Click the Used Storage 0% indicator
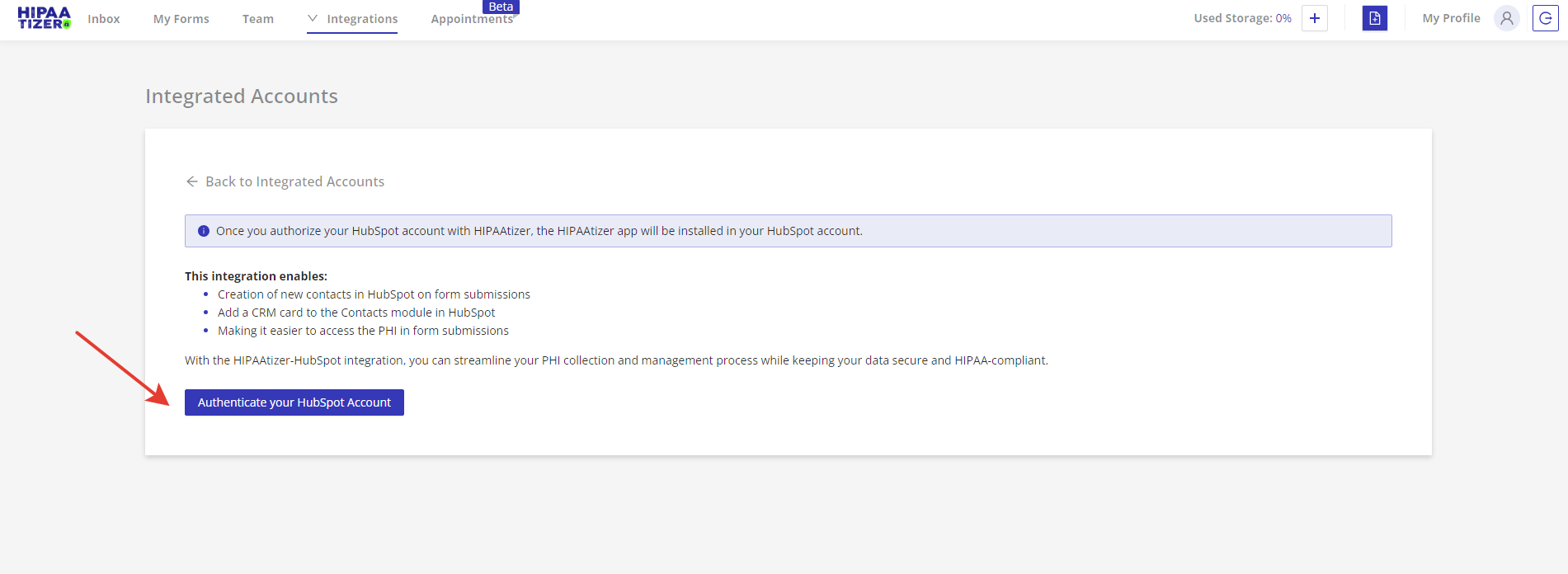1568x574 pixels. [1242, 18]
